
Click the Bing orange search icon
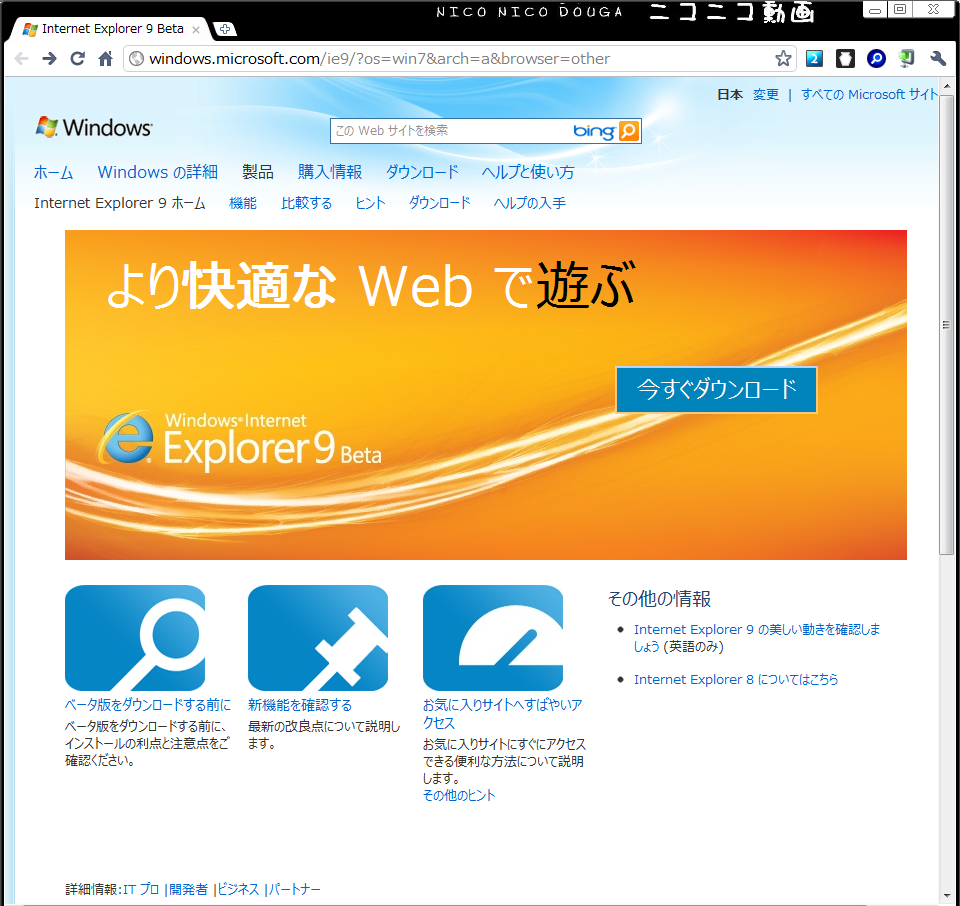(x=629, y=130)
